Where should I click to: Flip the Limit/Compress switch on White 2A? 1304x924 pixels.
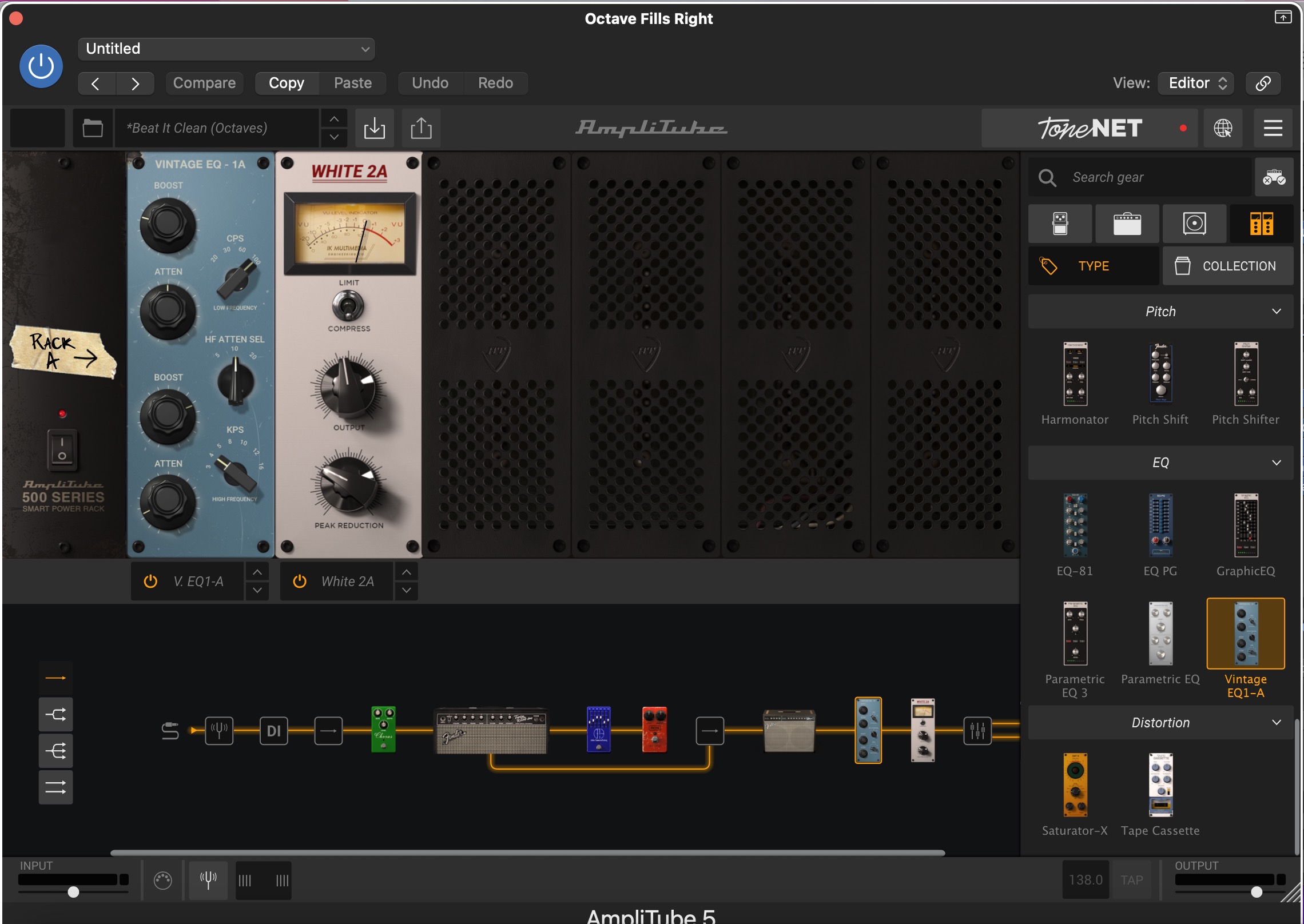click(x=348, y=306)
